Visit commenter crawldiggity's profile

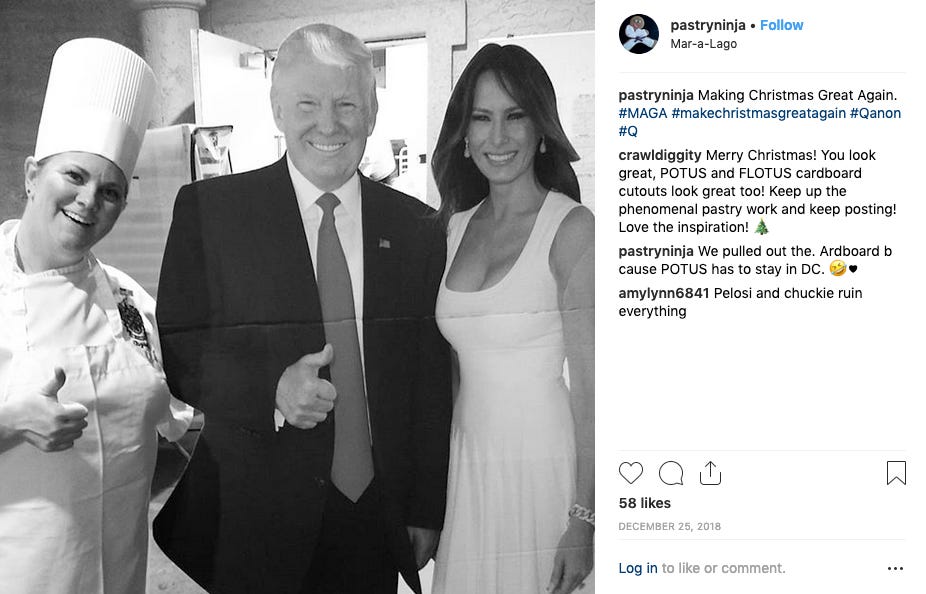pyautogui.click(x=660, y=155)
